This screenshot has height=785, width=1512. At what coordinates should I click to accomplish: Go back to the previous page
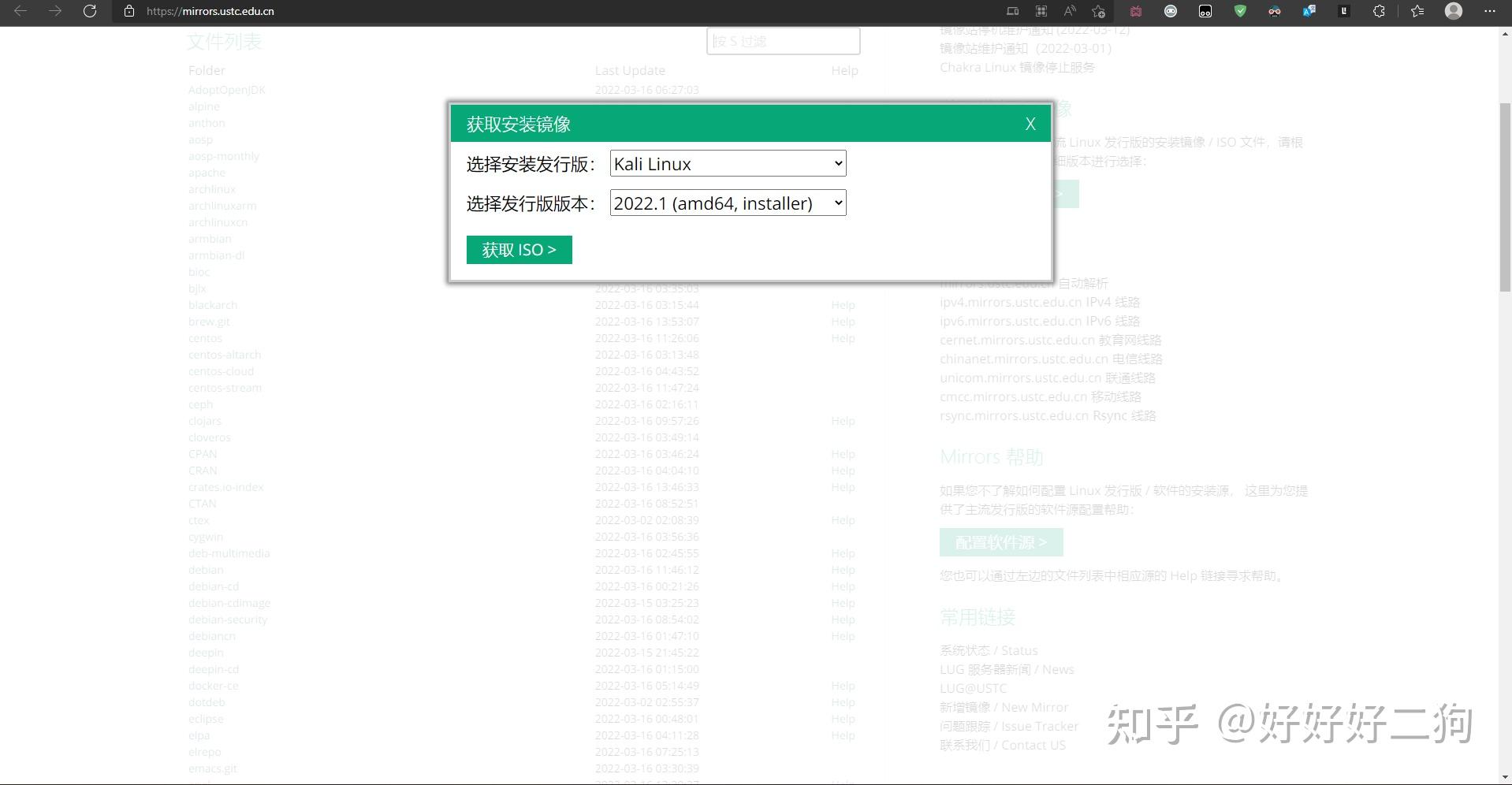coord(20,11)
